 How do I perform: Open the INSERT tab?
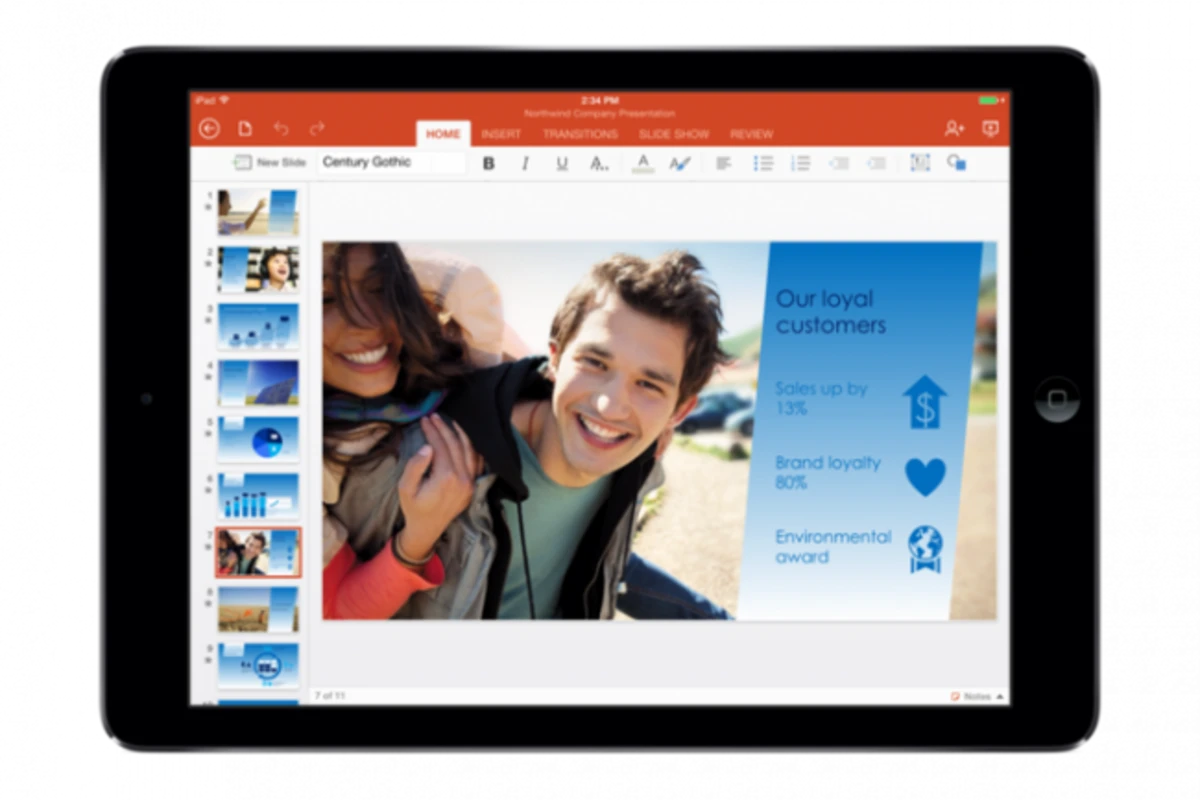501,134
